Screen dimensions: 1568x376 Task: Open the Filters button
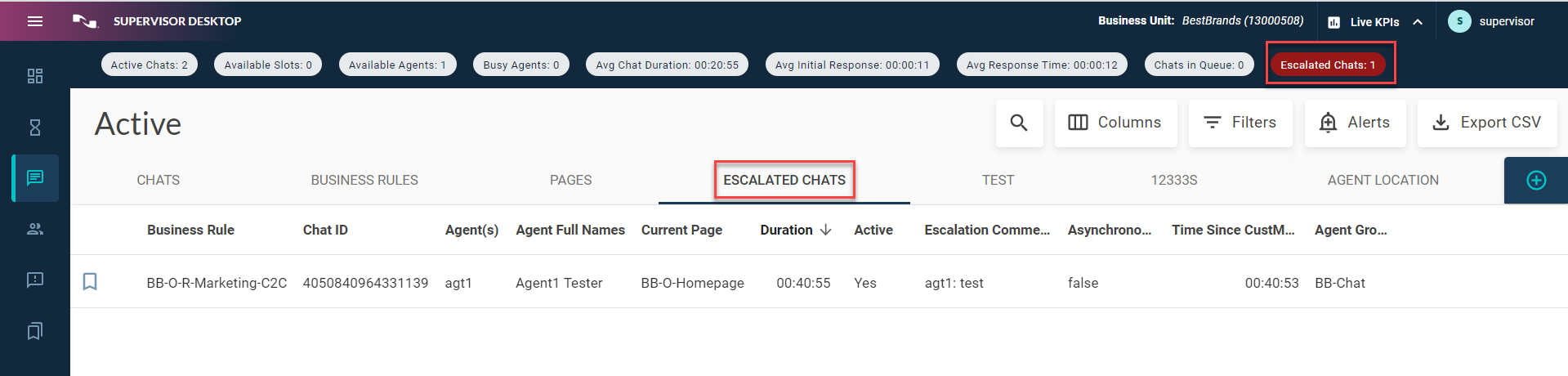(1240, 123)
